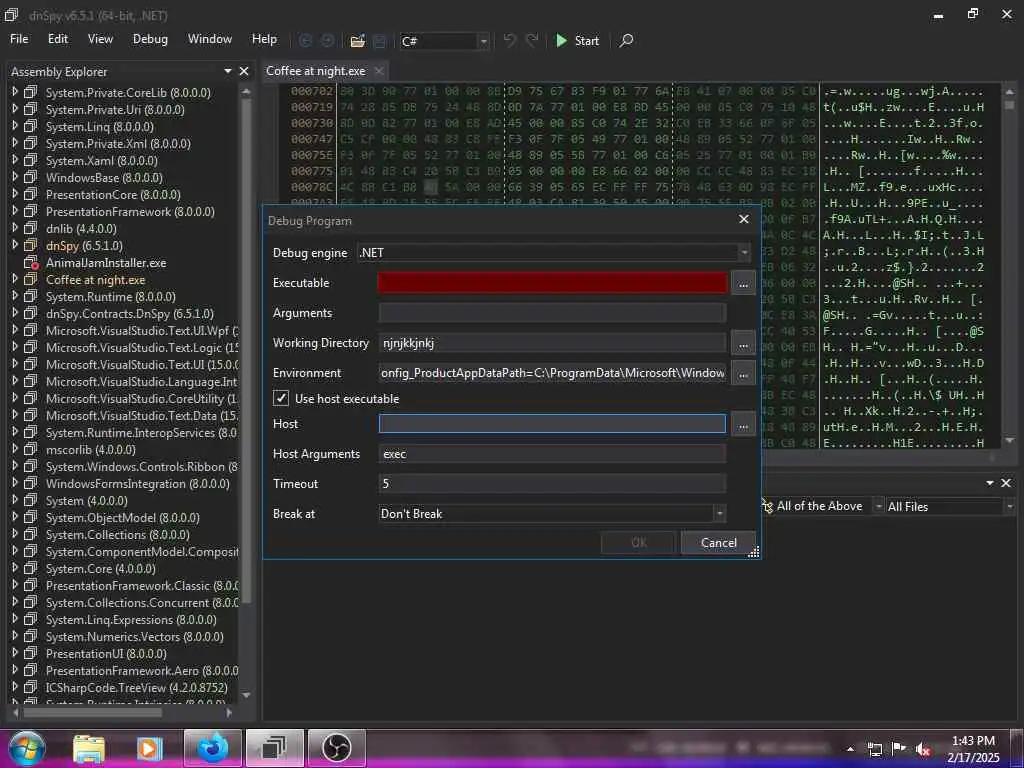Open the File menu
This screenshot has width=1024, height=768.
point(19,39)
